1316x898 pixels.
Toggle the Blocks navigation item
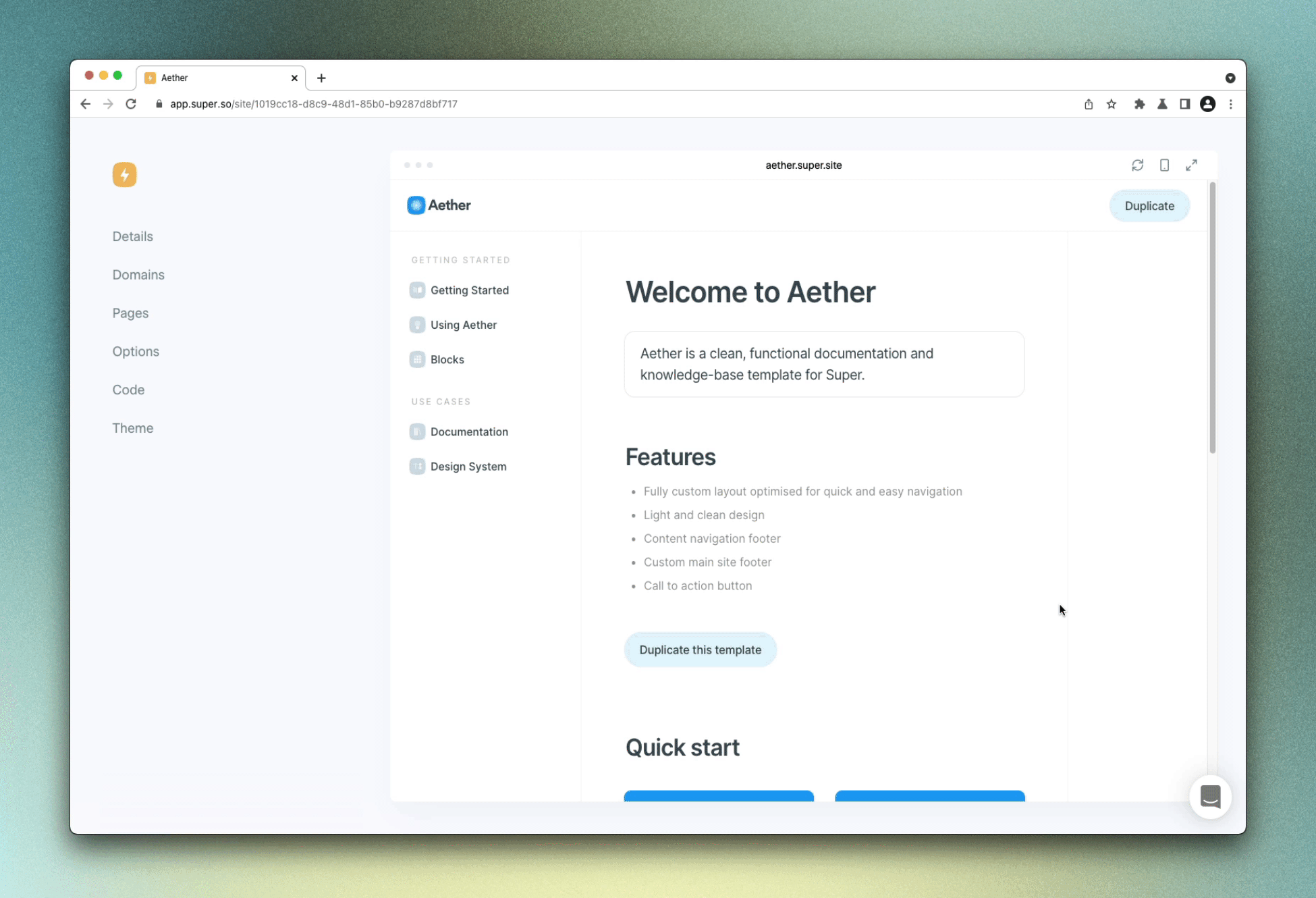pyautogui.click(x=447, y=359)
